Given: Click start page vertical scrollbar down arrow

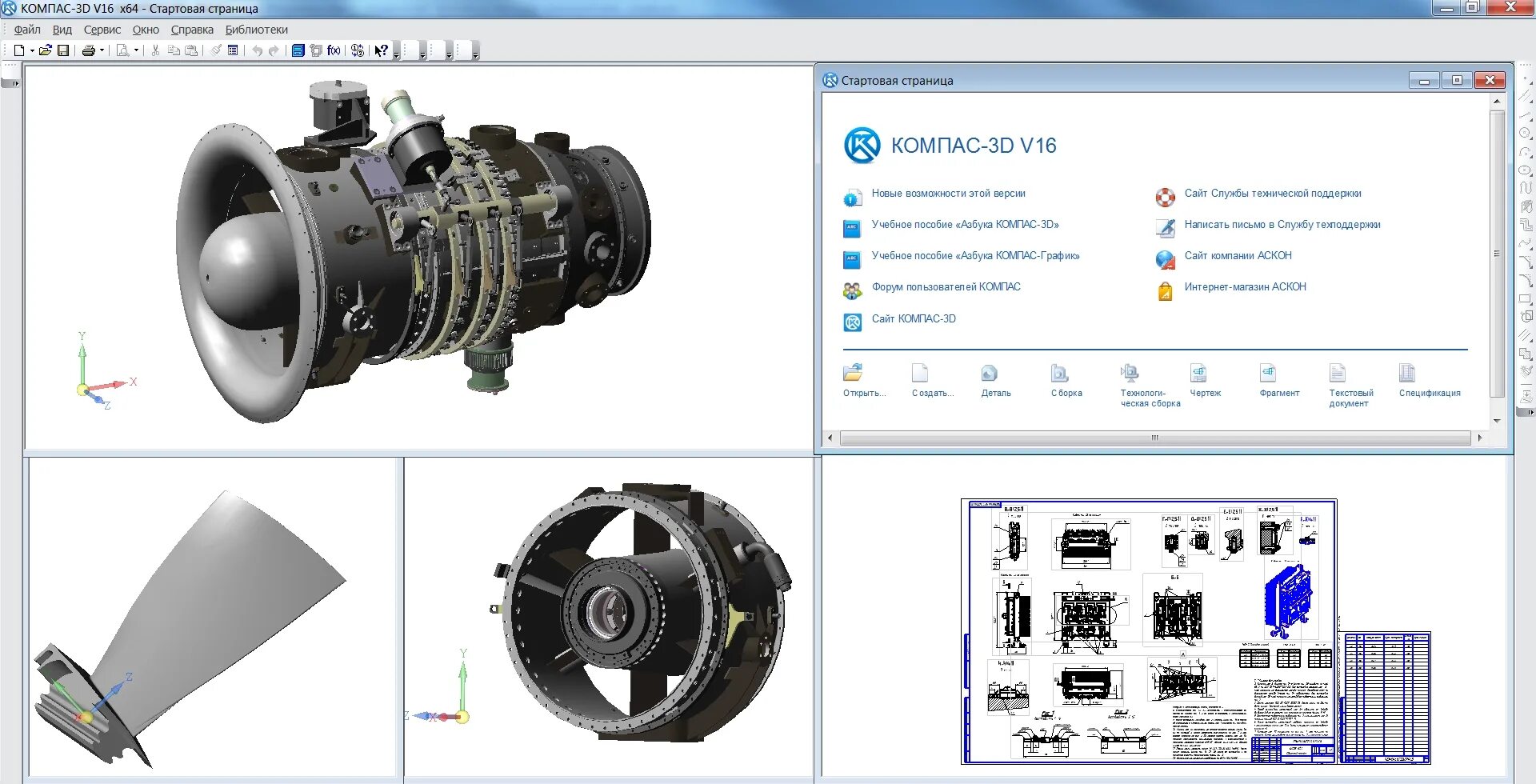Looking at the screenshot, I should [1496, 421].
